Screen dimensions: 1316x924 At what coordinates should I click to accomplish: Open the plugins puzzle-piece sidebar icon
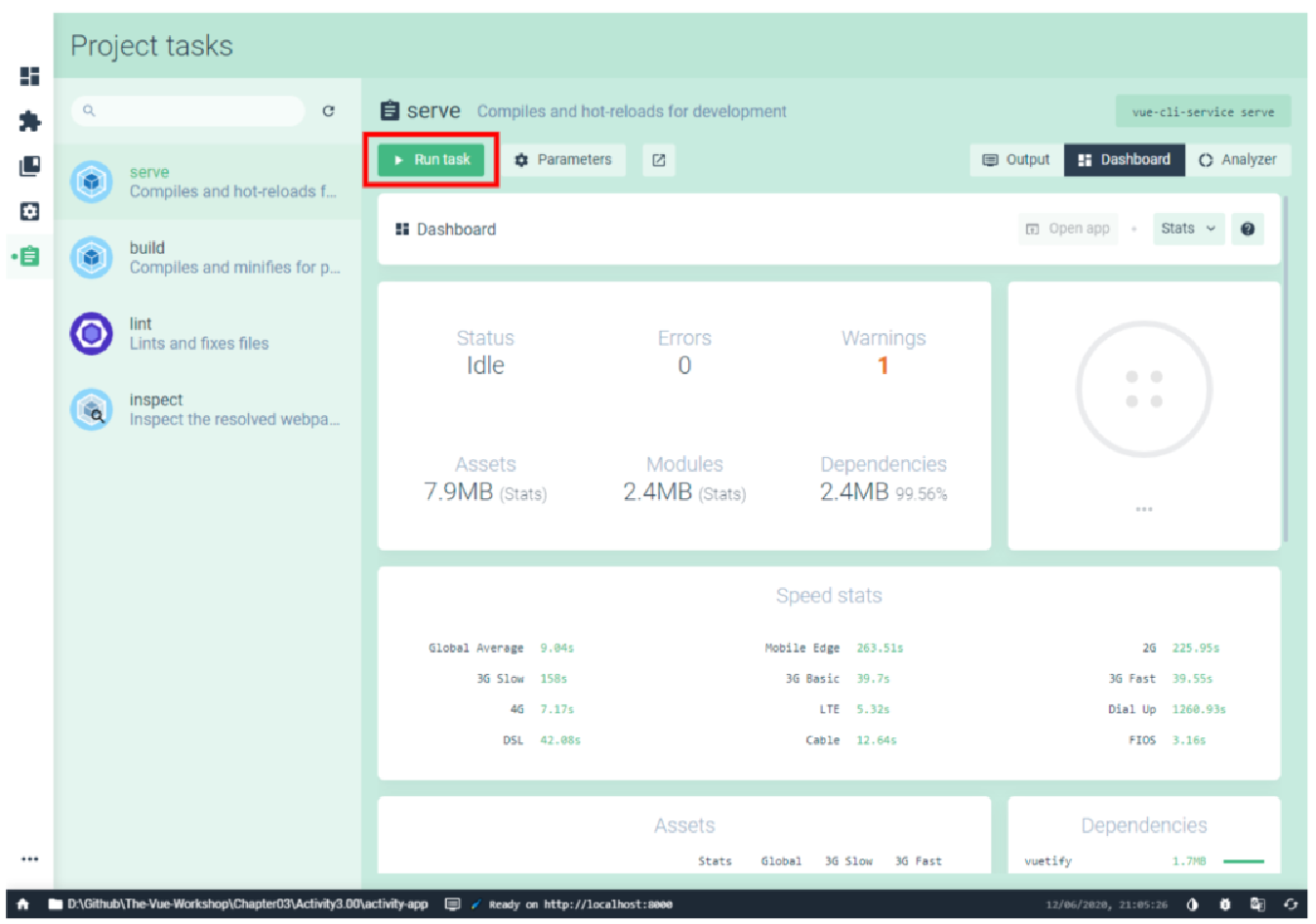click(x=29, y=121)
